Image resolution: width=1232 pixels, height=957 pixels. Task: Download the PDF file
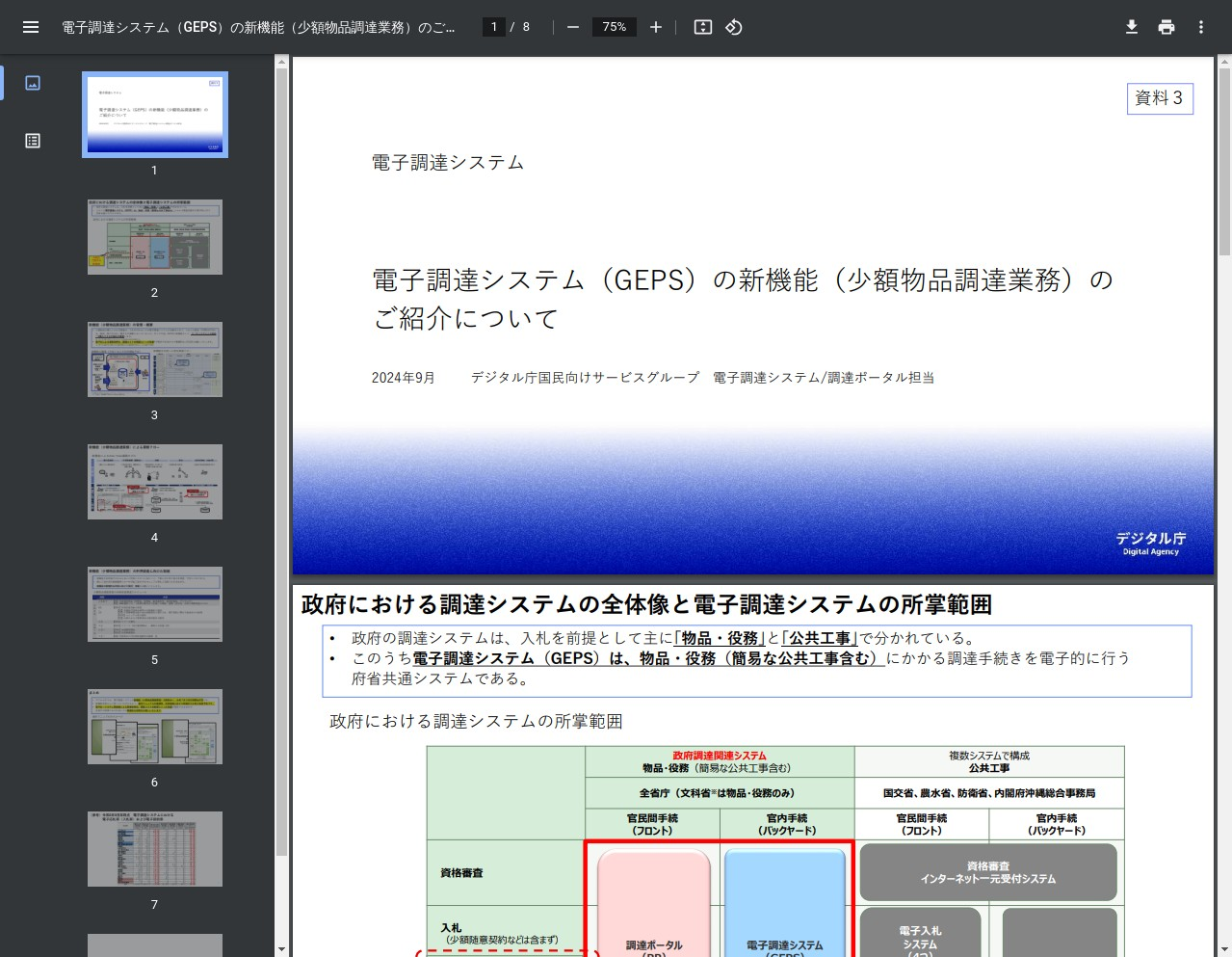click(1132, 27)
